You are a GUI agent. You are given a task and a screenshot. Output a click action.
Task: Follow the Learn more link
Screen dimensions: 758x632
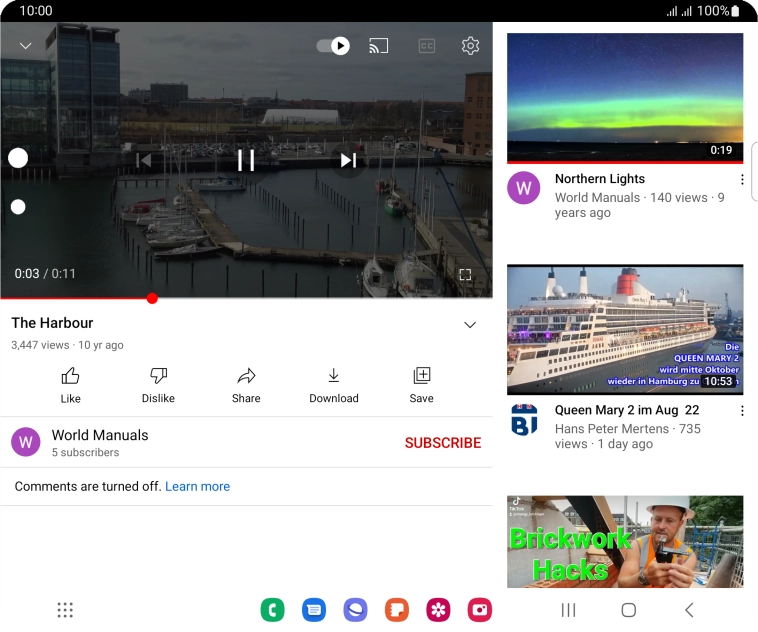coord(197,486)
